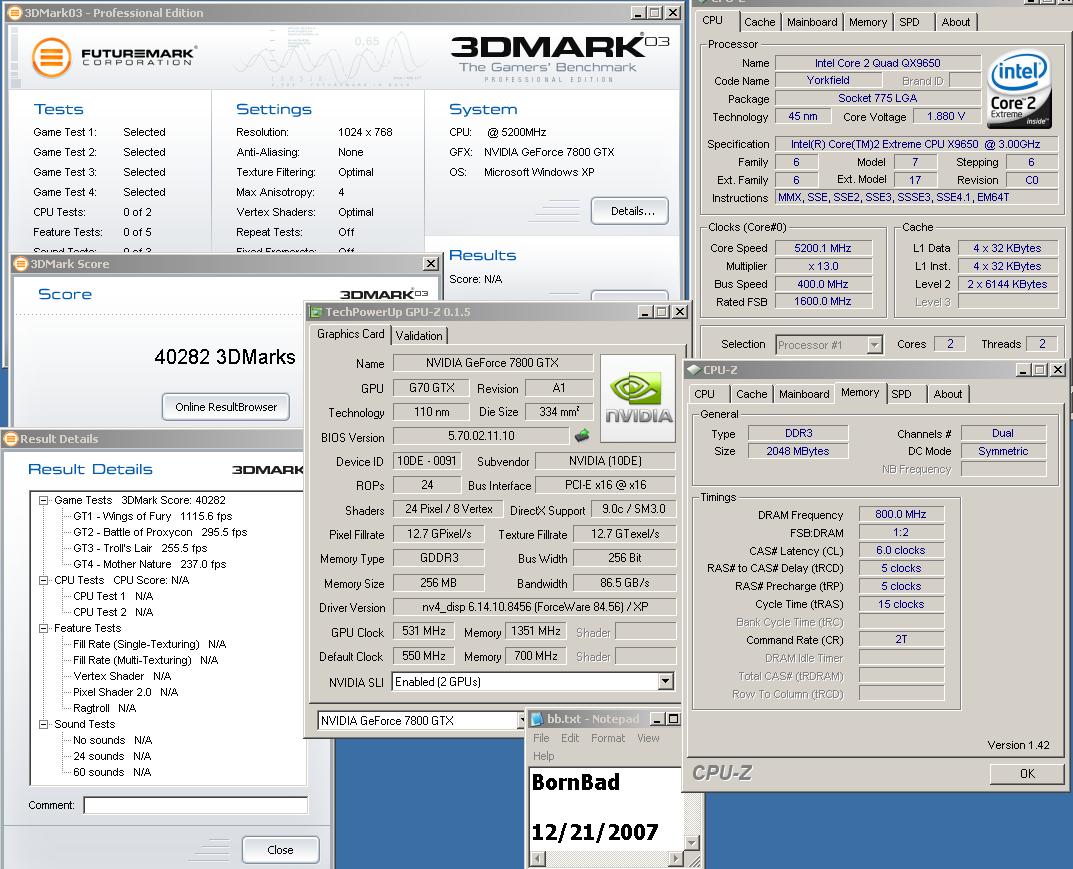
Task: Open the Memory tab in top CPU-Z
Action: click(x=868, y=22)
